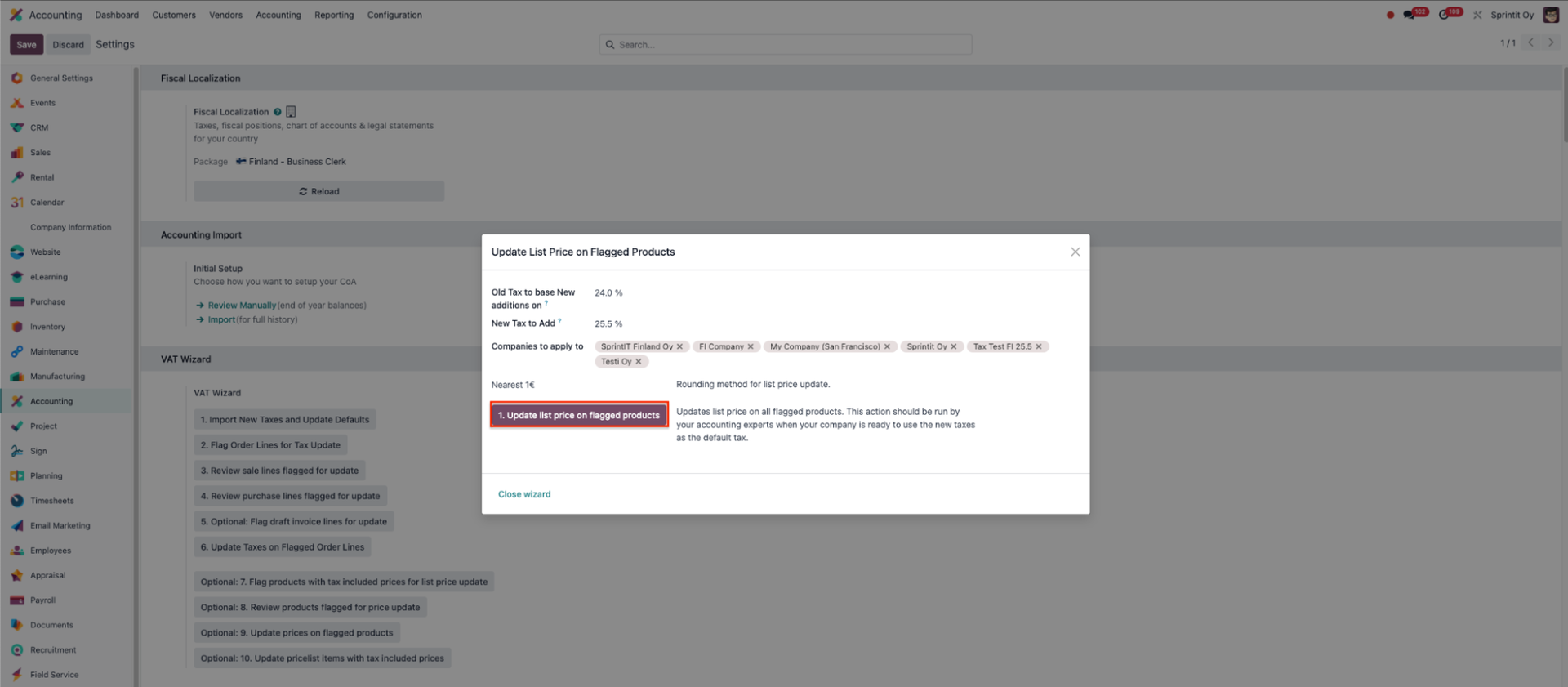Open eLearning settings icon

17,277
